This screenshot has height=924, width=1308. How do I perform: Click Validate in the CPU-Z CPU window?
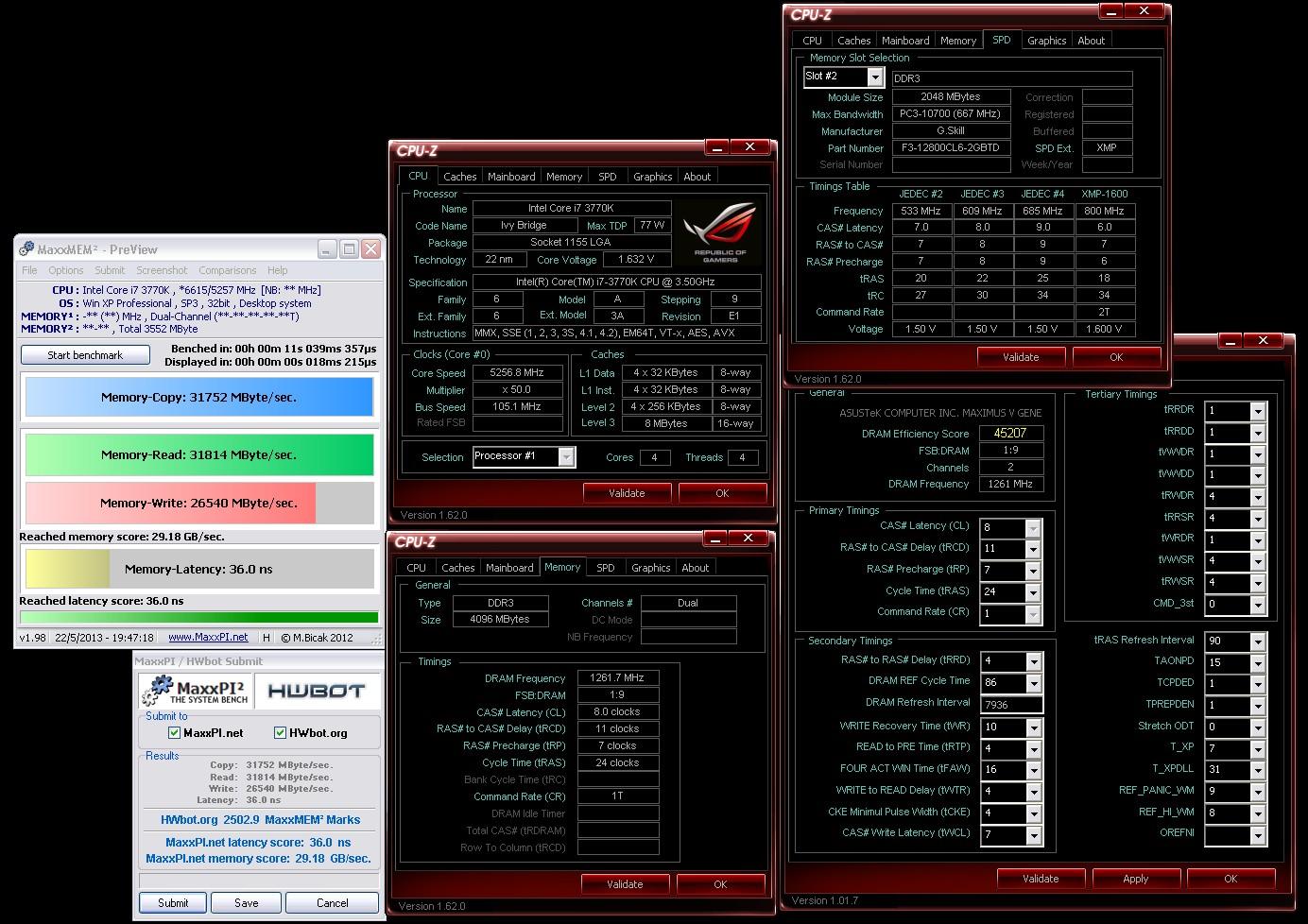tap(627, 493)
